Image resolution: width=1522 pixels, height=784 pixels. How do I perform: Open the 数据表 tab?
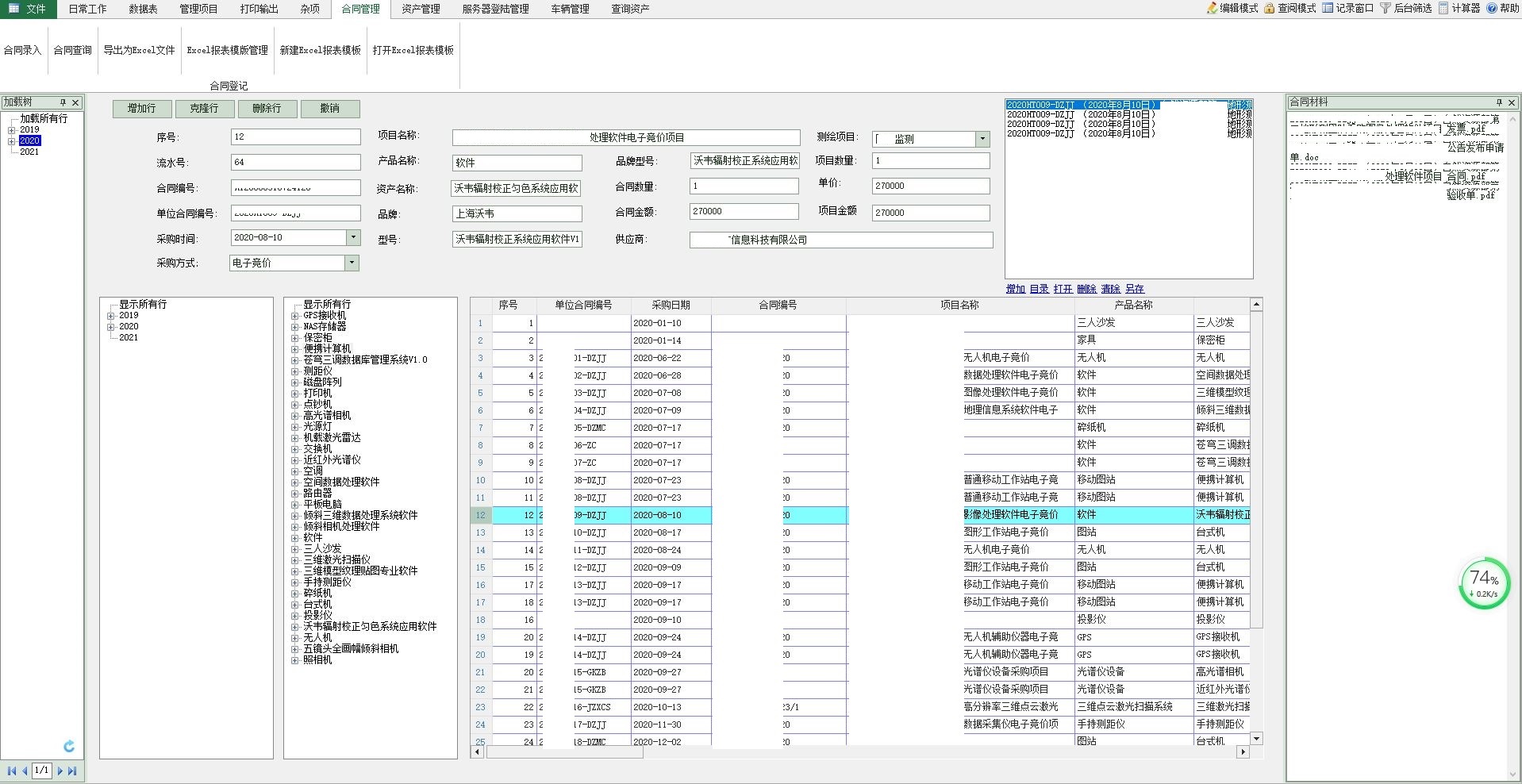[143, 9]
